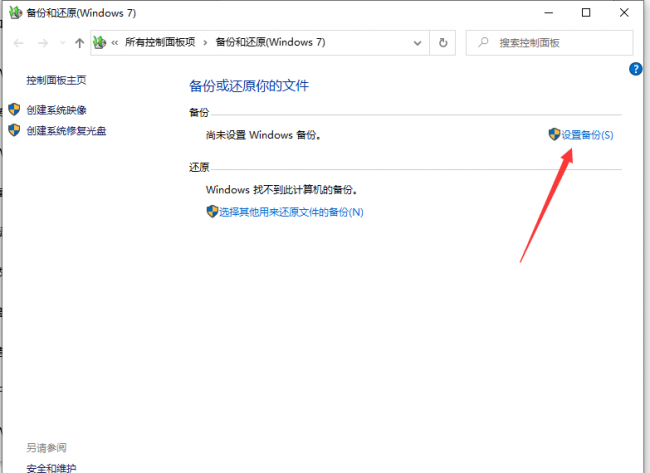Click the shield icon beside 创建系统修复光盘

[x=15, y=130]
